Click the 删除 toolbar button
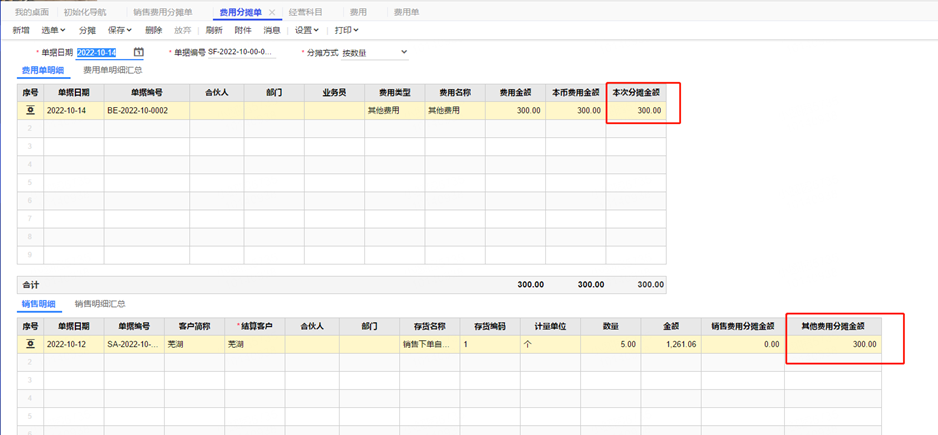The image size is (938, 435). (153, 30)
